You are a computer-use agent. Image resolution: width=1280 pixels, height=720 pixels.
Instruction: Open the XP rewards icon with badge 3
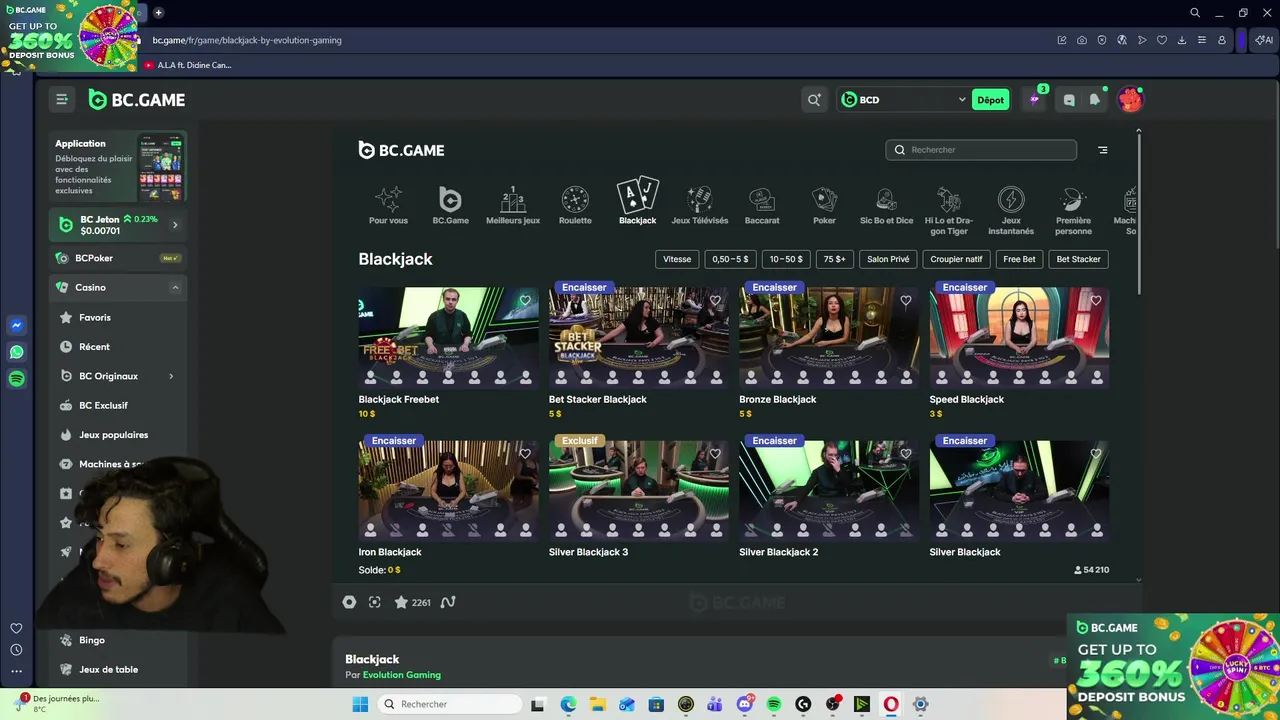tap(1035, 99)
